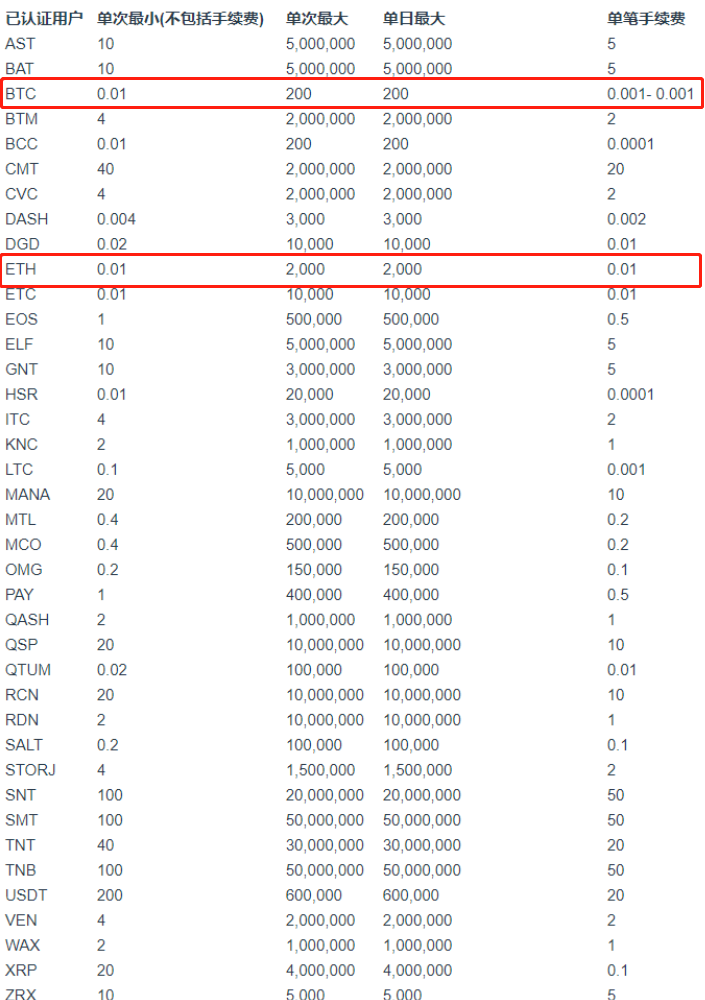Viewport: 705px width, 1000px height.
Task: Click the USDT row label
Action: pos(26,895)
